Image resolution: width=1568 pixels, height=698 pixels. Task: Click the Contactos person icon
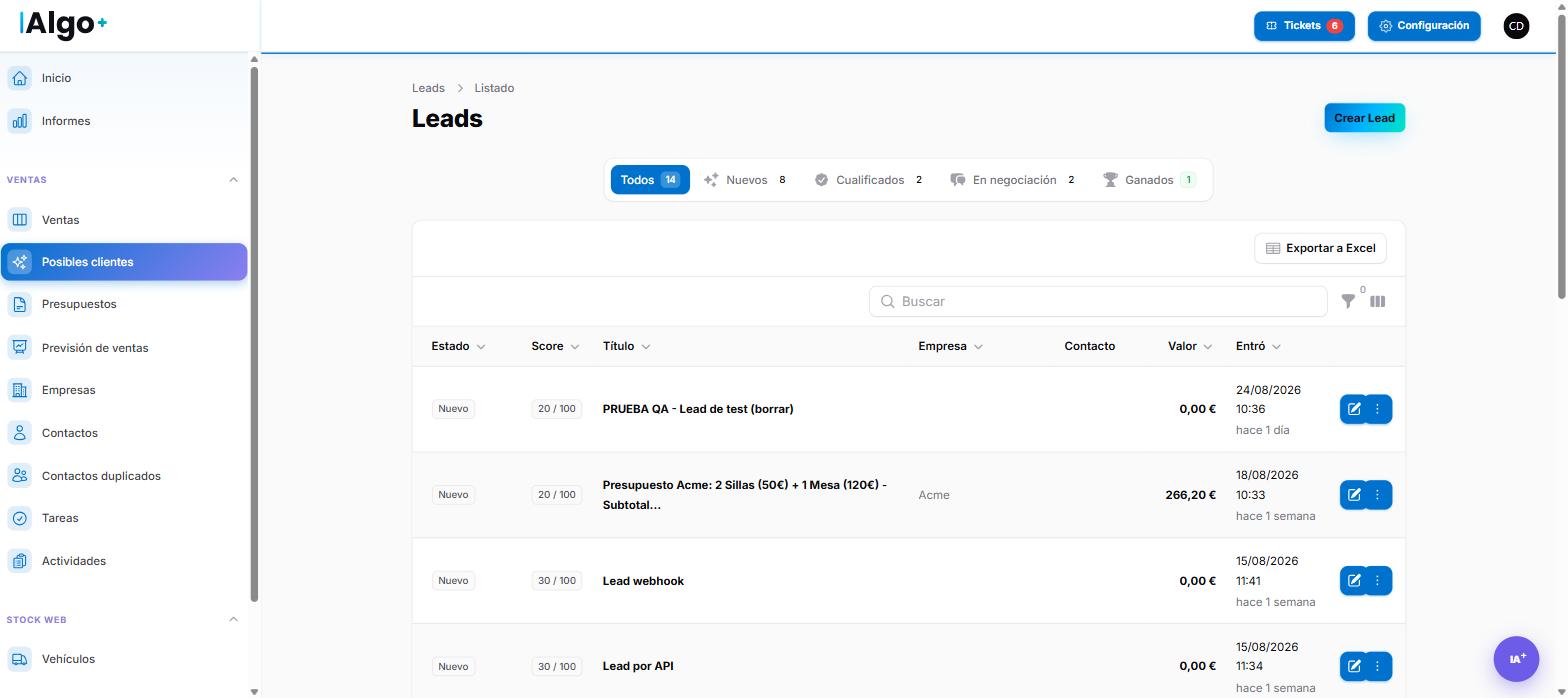point(19,433)
